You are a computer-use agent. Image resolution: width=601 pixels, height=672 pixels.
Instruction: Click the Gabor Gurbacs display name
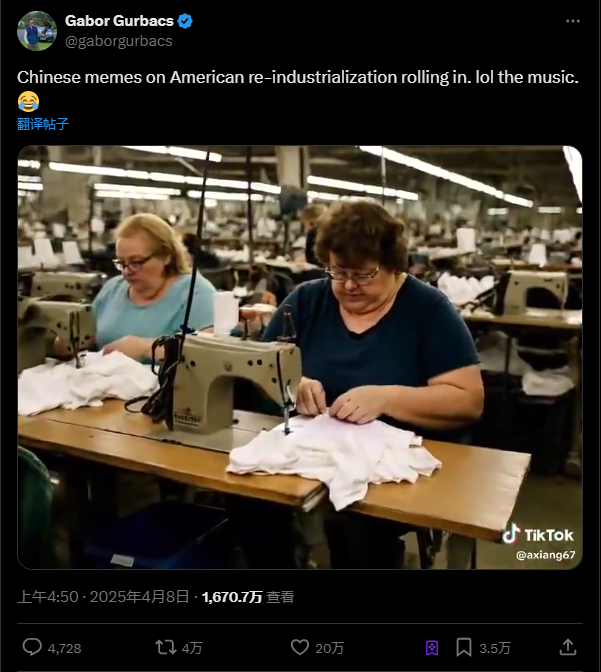click(119, 21)
